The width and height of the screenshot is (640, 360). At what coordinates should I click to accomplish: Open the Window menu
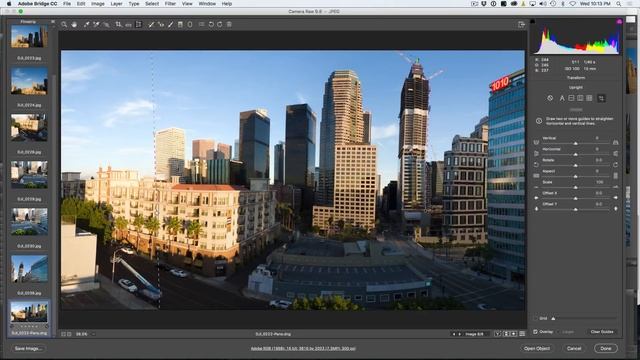207,4
